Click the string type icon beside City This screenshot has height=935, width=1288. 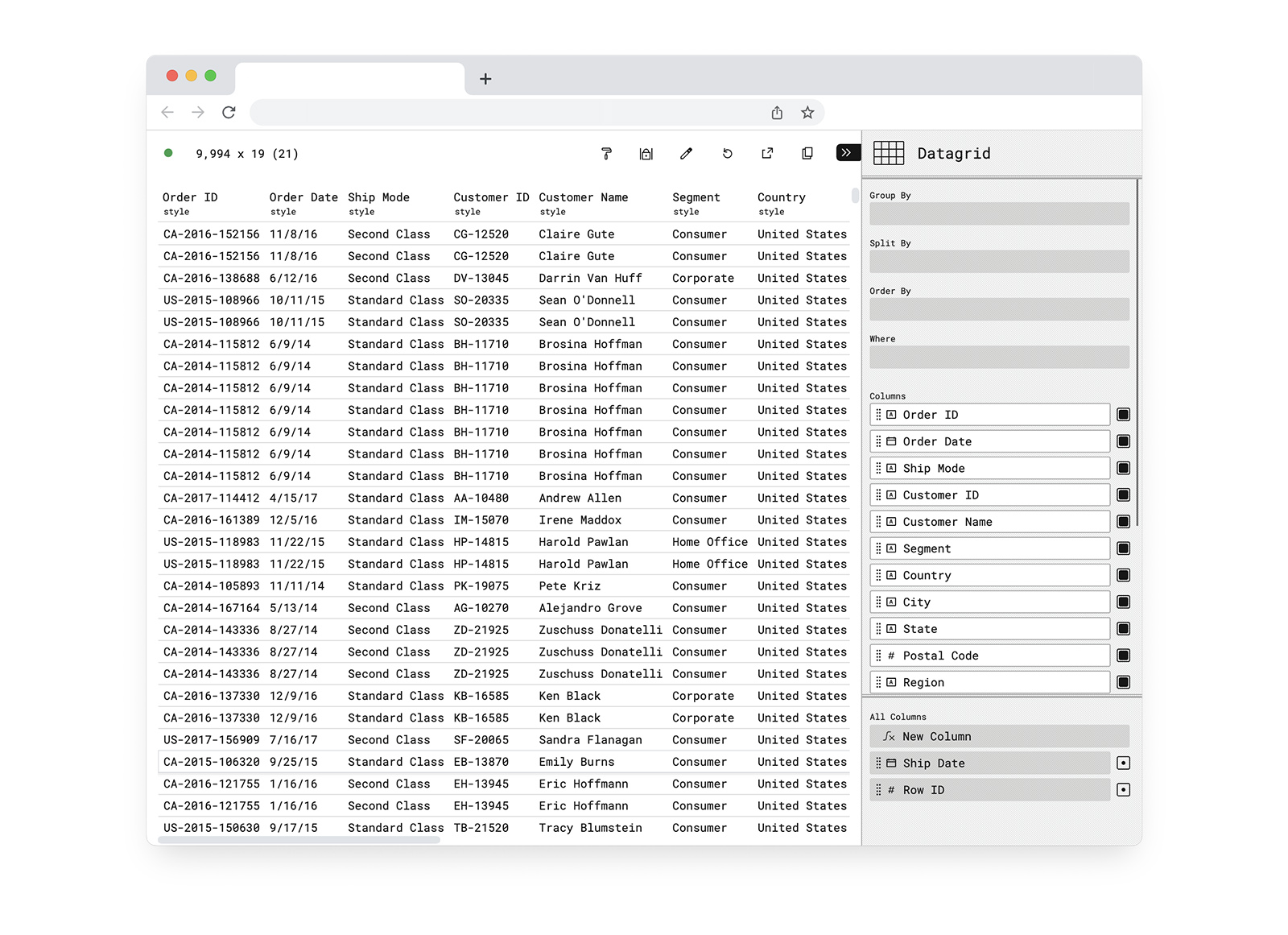tap(891, 602)
